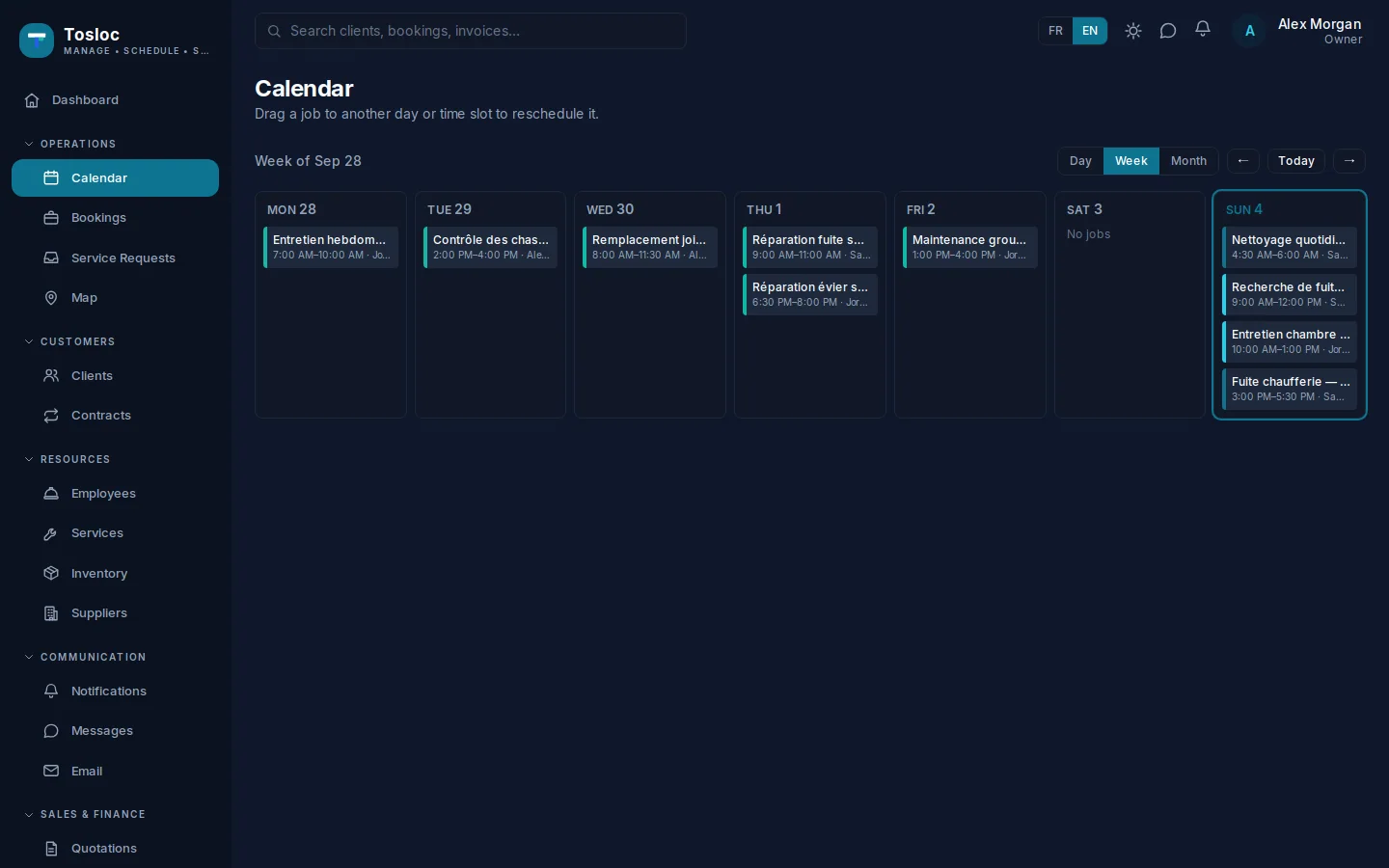Image resolution: width=1389 pixels, height=868 pixels.
Task: Open the Map pin icon
Action: tap(51, 298)
